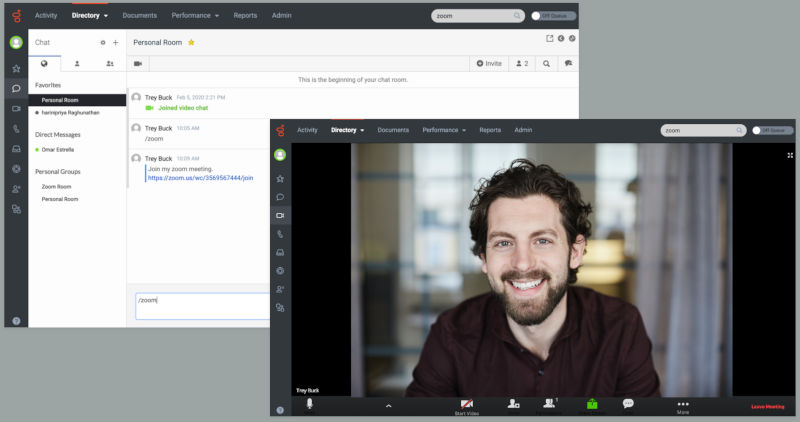
Task: Open the Performance dropdown in front window
Action: point(445,130)
